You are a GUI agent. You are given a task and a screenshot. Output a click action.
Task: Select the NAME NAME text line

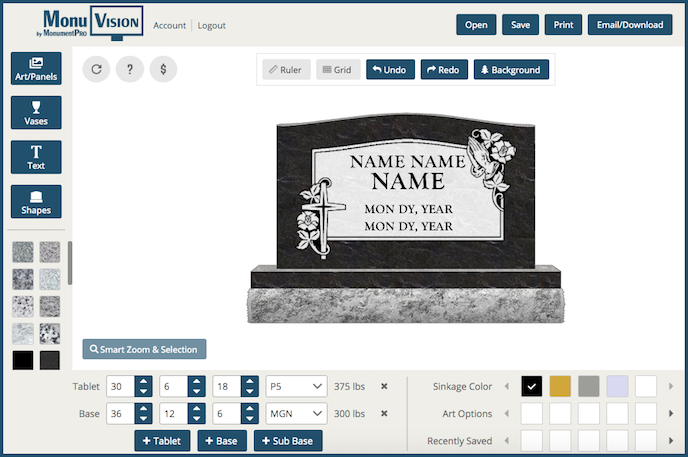click(x=408, y=161)
